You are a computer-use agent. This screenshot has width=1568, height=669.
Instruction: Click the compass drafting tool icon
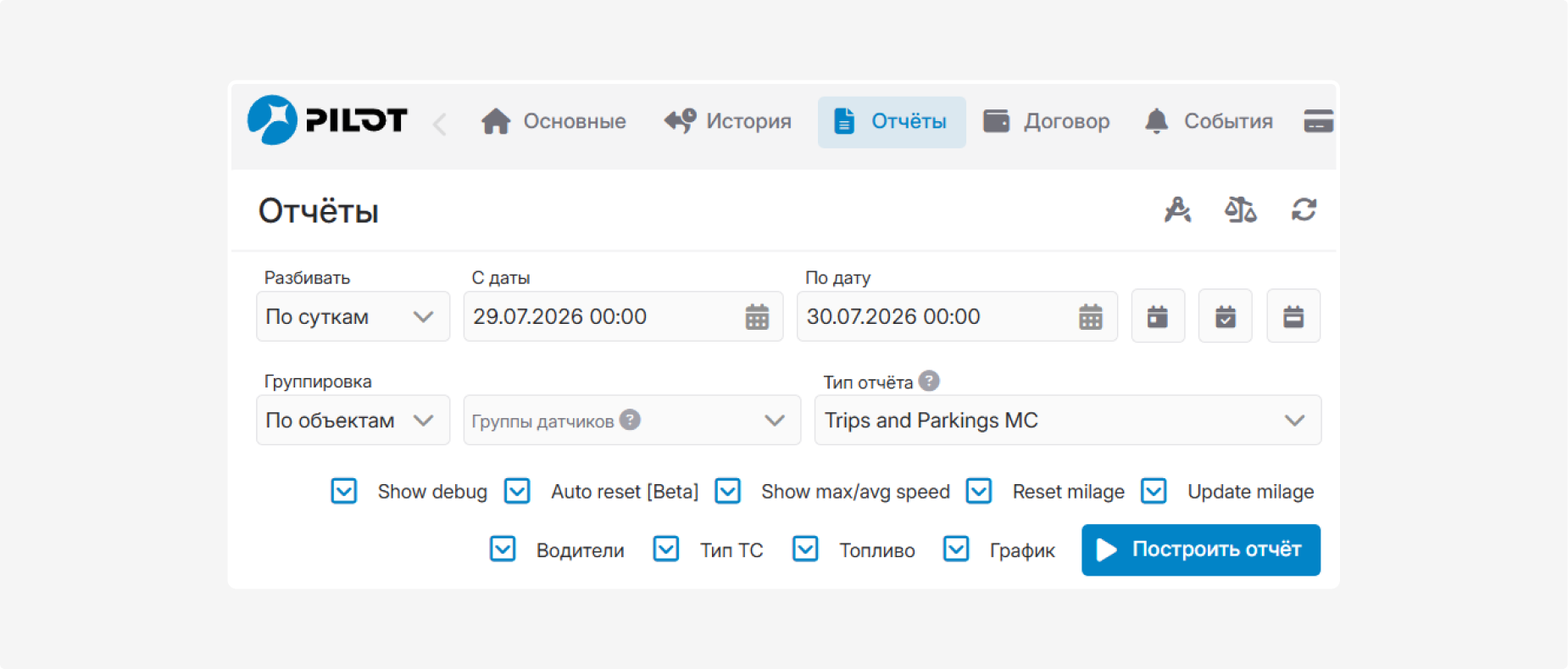click(x=1177, y=209)
